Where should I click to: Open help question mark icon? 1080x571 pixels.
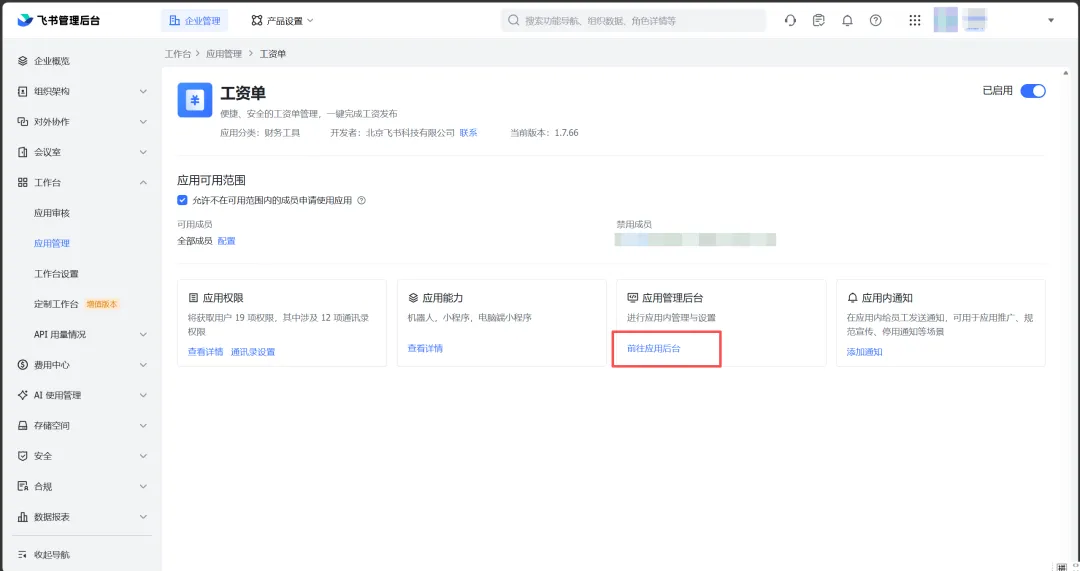(875, 21)
